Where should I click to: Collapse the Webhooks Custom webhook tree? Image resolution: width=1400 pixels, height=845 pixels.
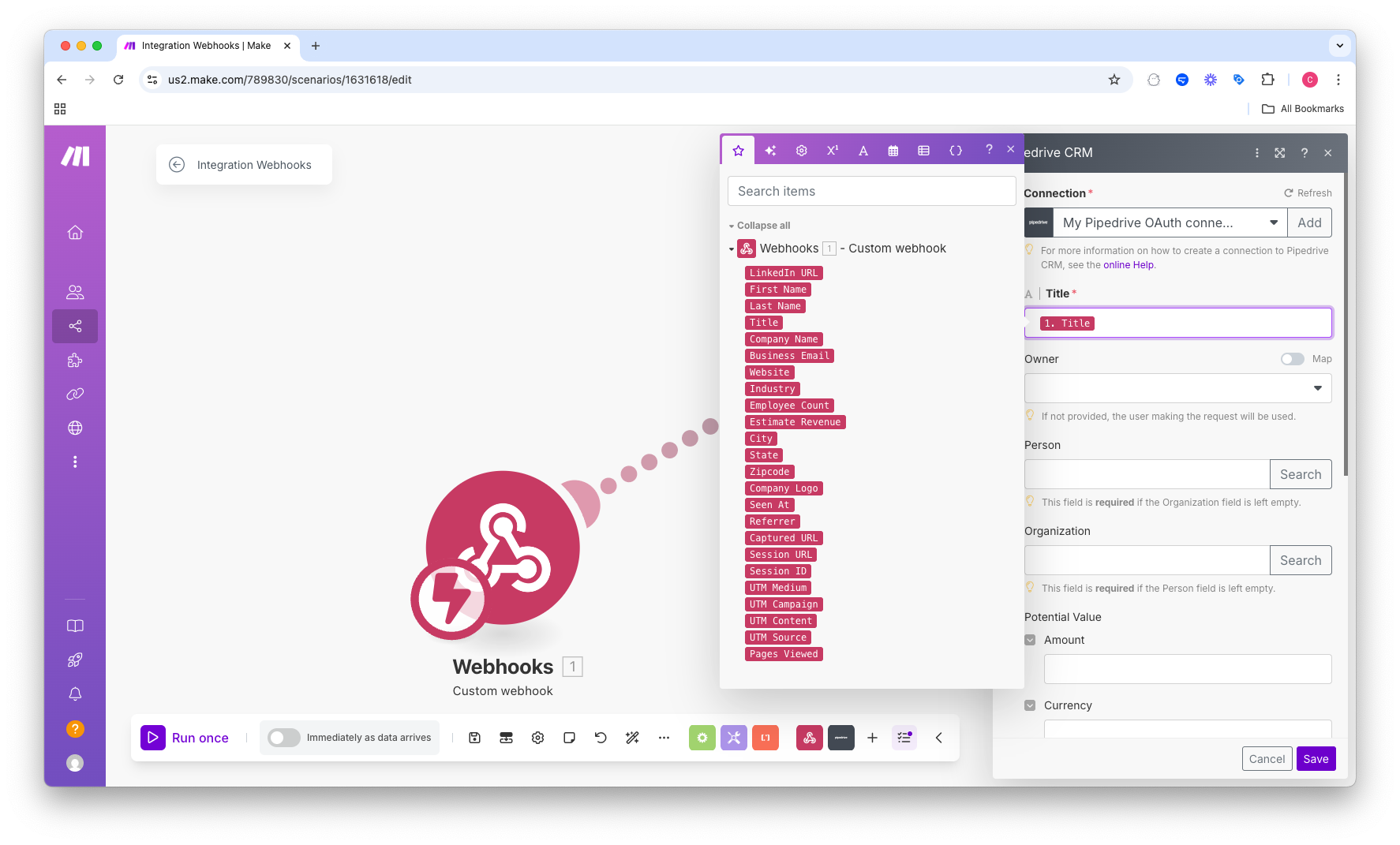732,249
